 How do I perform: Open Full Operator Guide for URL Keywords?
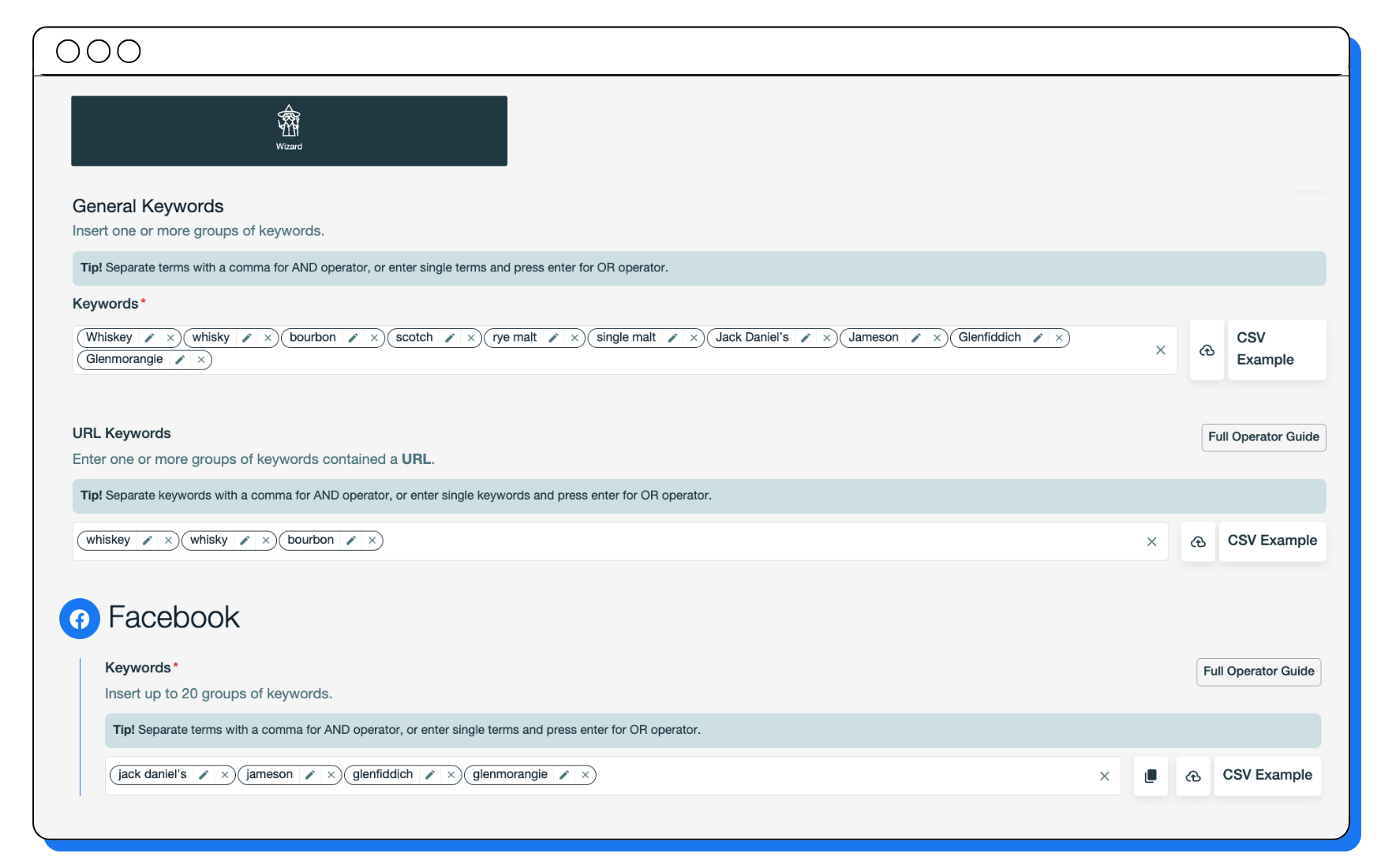pos(1263,437)
